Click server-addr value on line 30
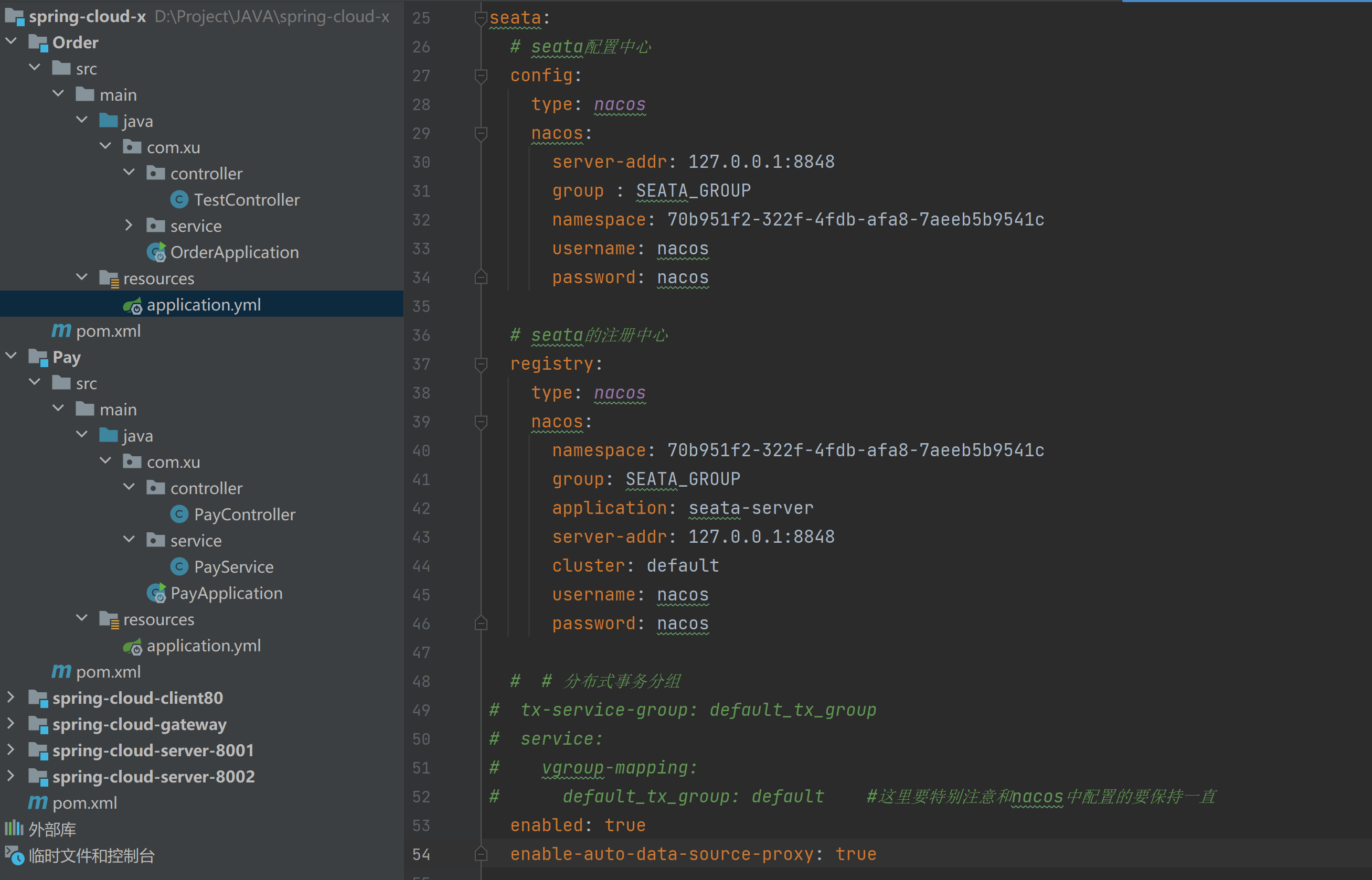The image size is (1372, 880). (761, 162)
